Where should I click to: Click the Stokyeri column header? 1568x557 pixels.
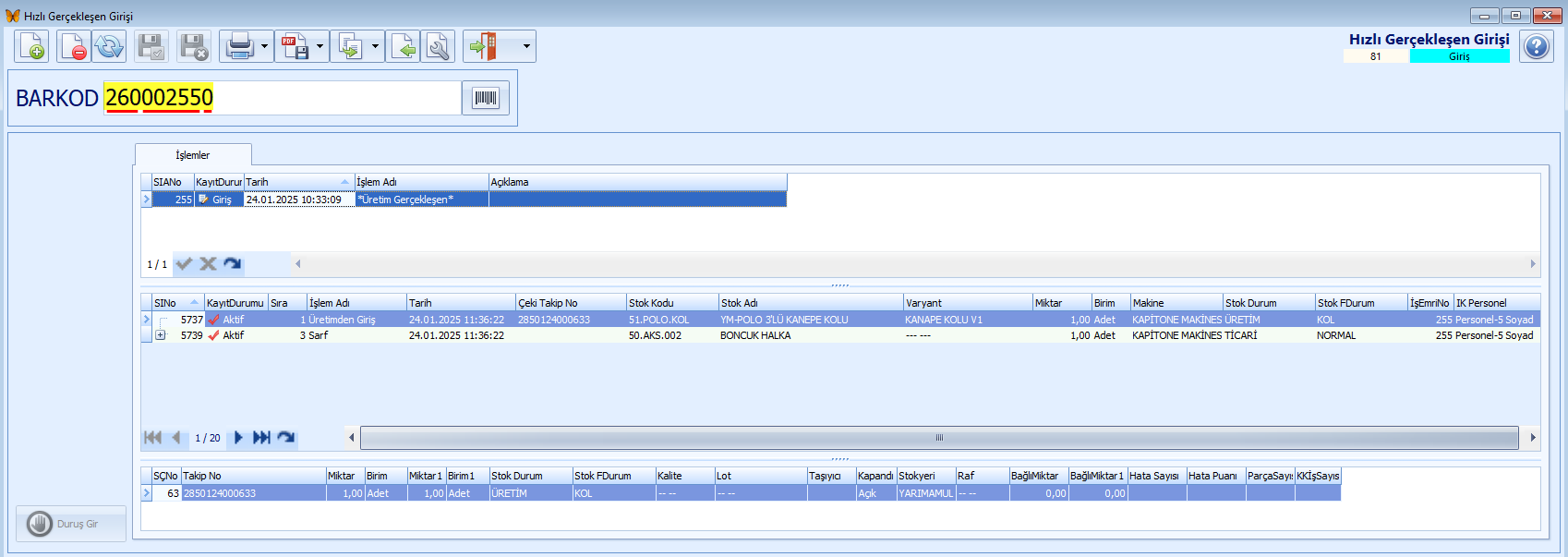[926, 476]
